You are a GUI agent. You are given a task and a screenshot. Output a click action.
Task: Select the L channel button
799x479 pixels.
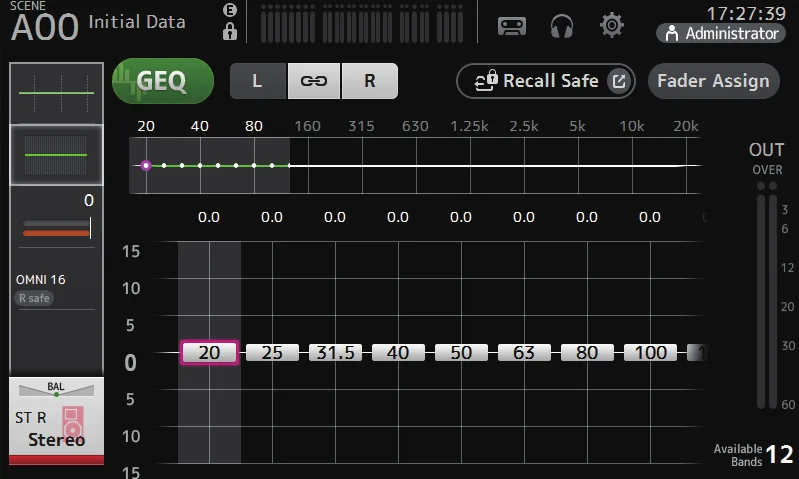point(258,81)
